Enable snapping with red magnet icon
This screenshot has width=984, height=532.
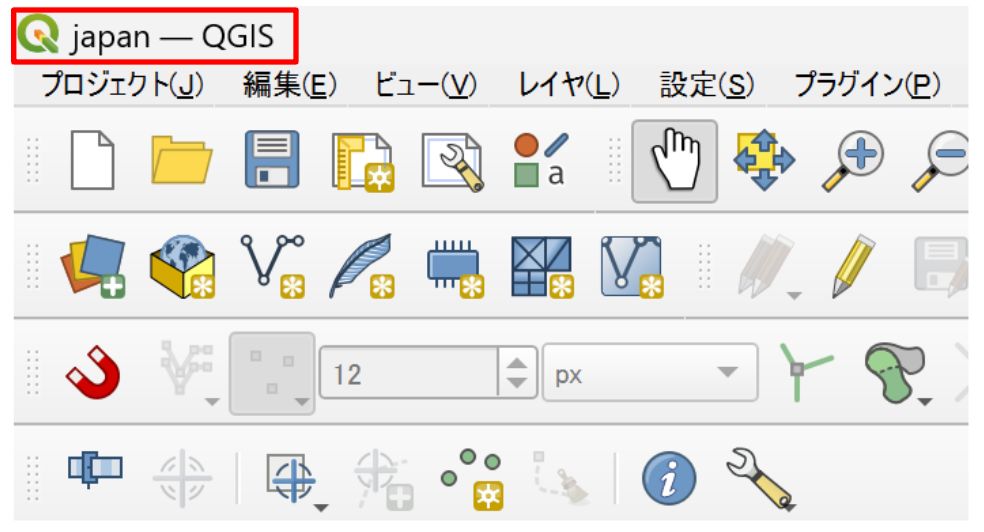[x=93, y=373]
